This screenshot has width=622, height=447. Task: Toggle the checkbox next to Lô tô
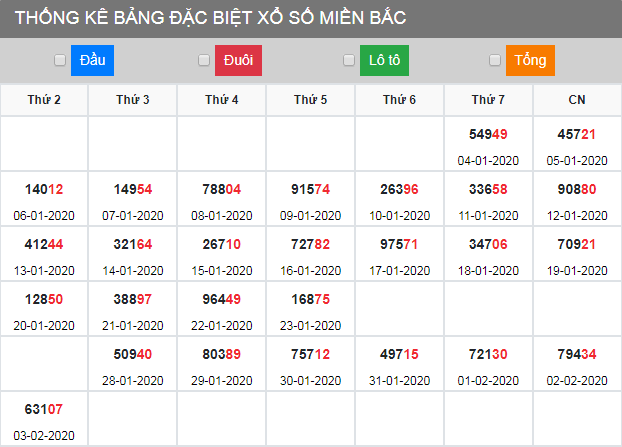[x=349, y=61]
